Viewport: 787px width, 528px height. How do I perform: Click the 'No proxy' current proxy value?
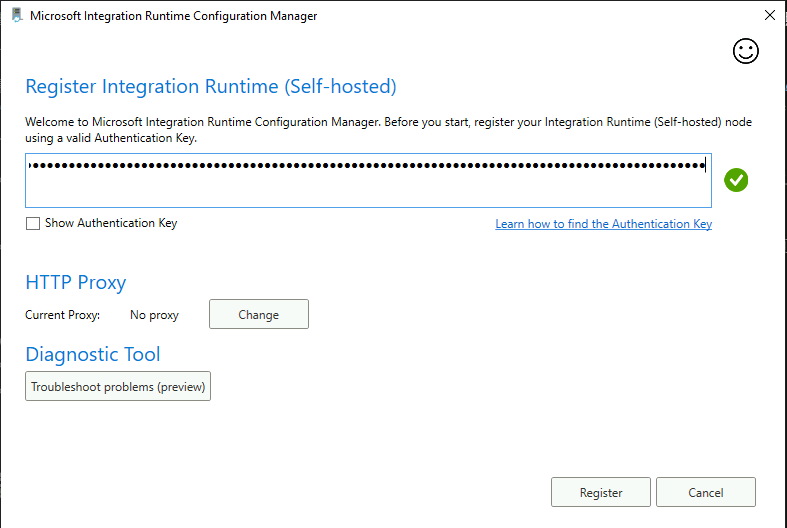(x=154, y=315)
